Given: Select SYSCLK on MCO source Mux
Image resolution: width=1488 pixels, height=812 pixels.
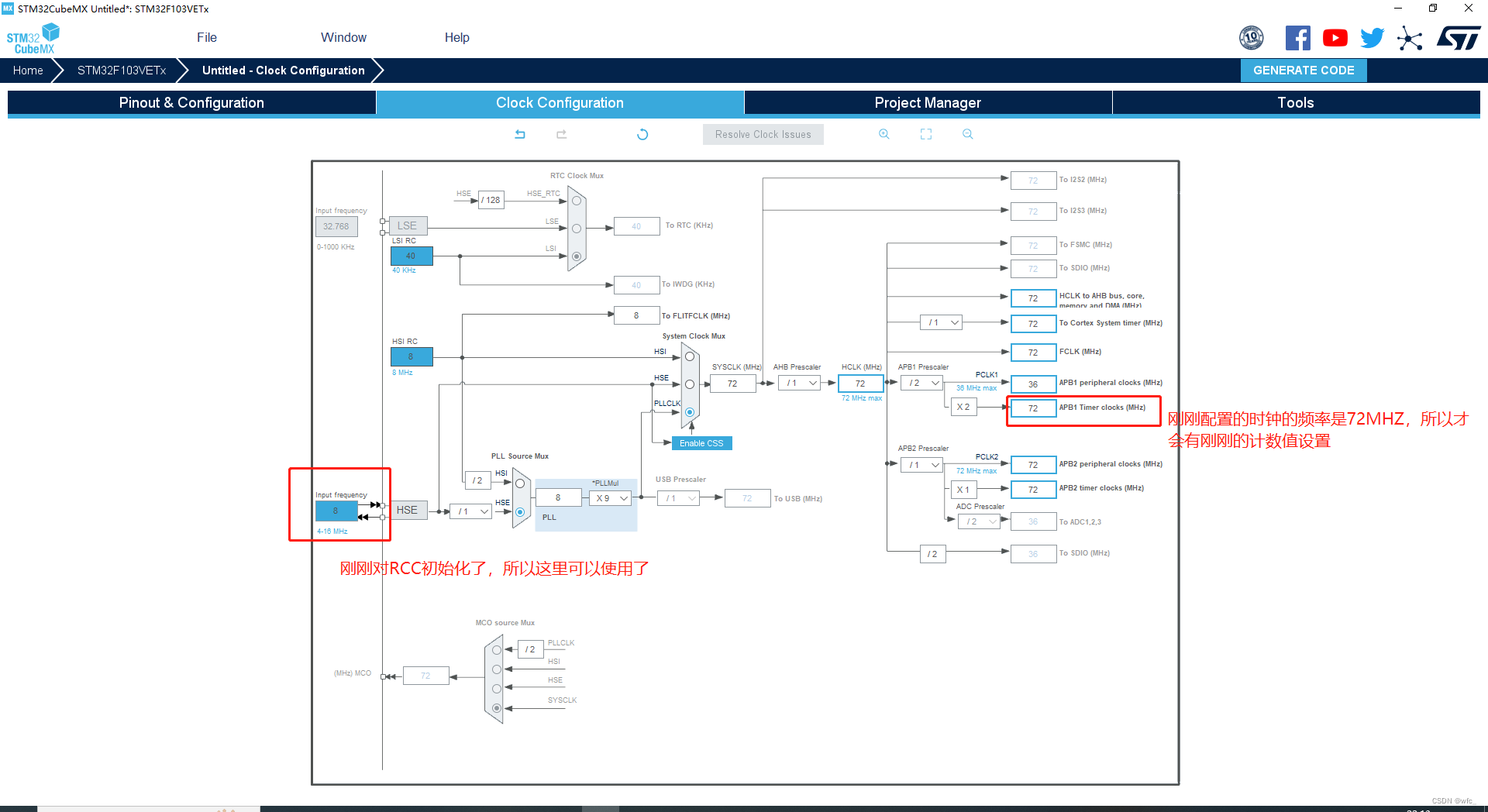Looking at the screenshot, I should click(497, 708).
